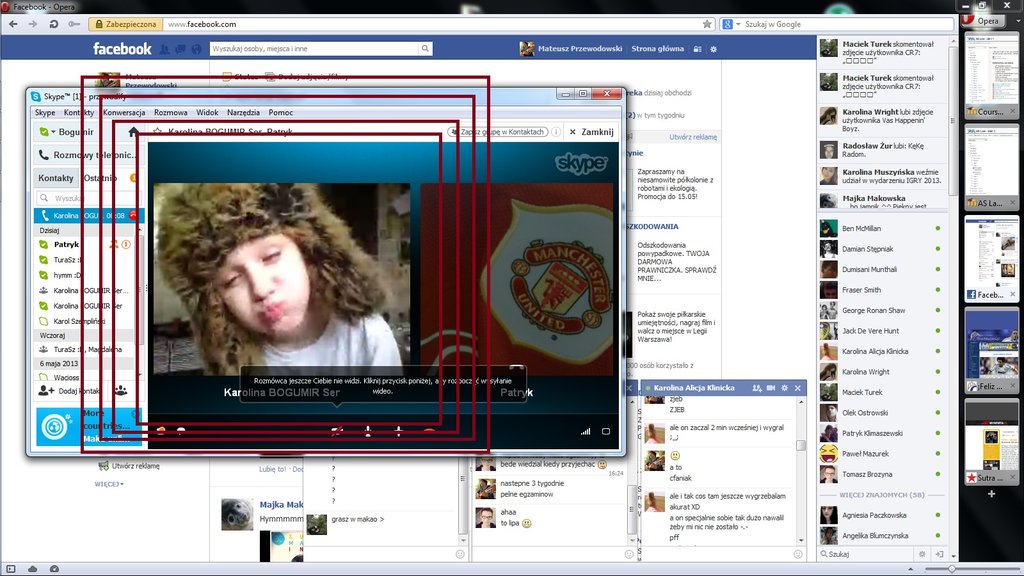This screenshot has height=576, width=1024.
Task: Click the Skype home icon
Action: (133, 132)
